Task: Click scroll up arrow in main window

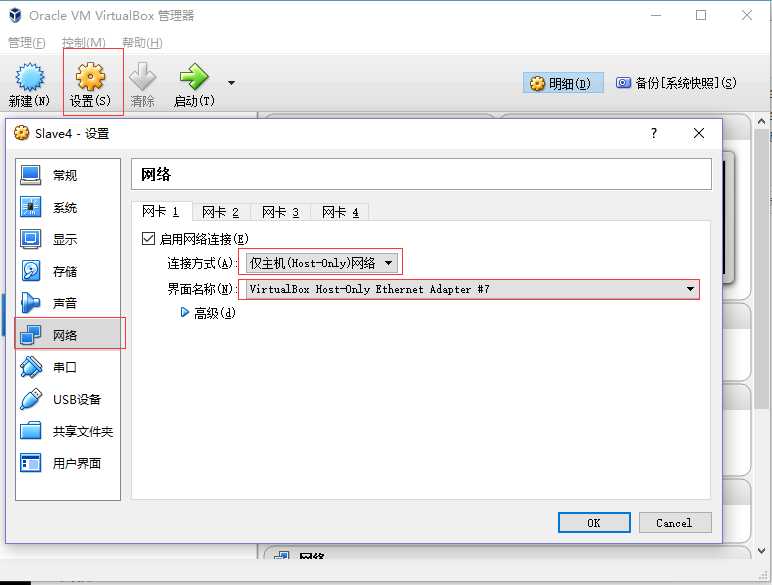Action: (x=762, y=121)
